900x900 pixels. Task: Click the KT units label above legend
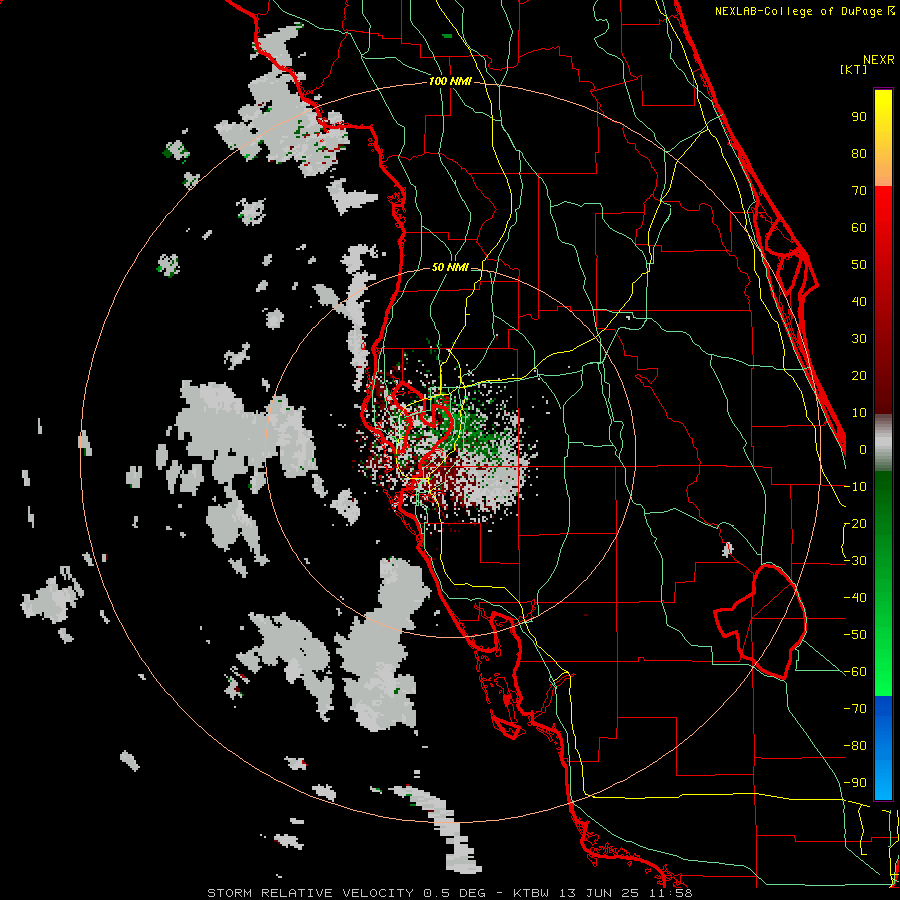pos(854,69)
